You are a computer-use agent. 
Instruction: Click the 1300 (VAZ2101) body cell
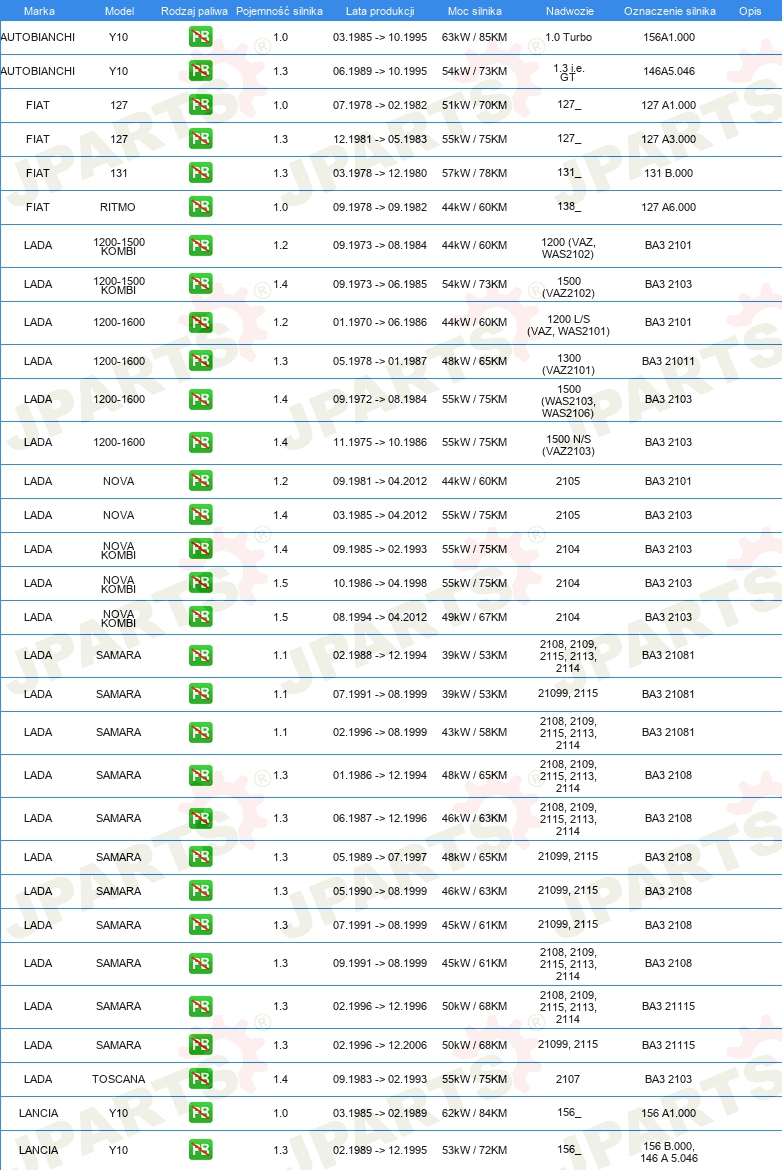[569, 364]
